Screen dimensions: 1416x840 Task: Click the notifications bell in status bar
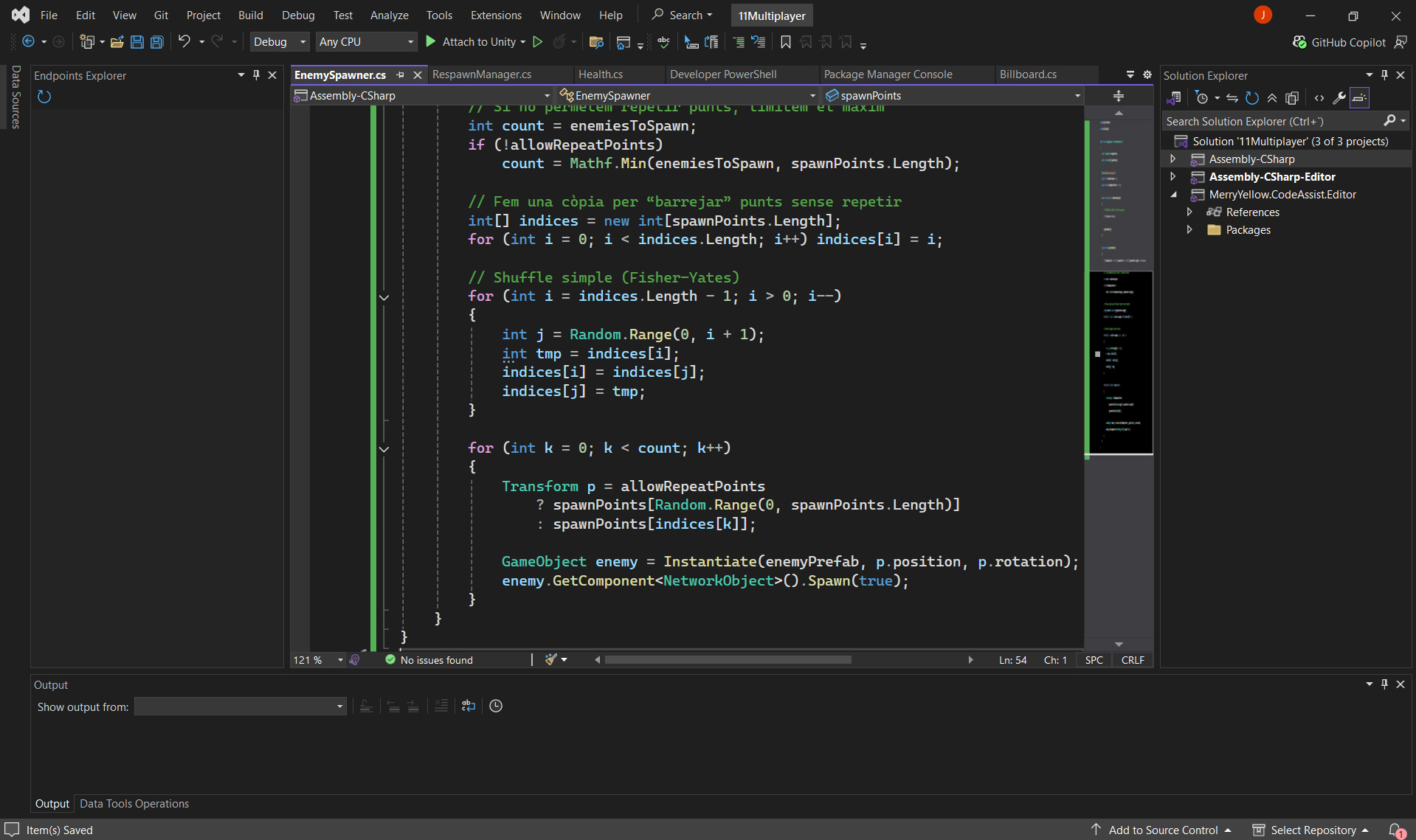1395,830
